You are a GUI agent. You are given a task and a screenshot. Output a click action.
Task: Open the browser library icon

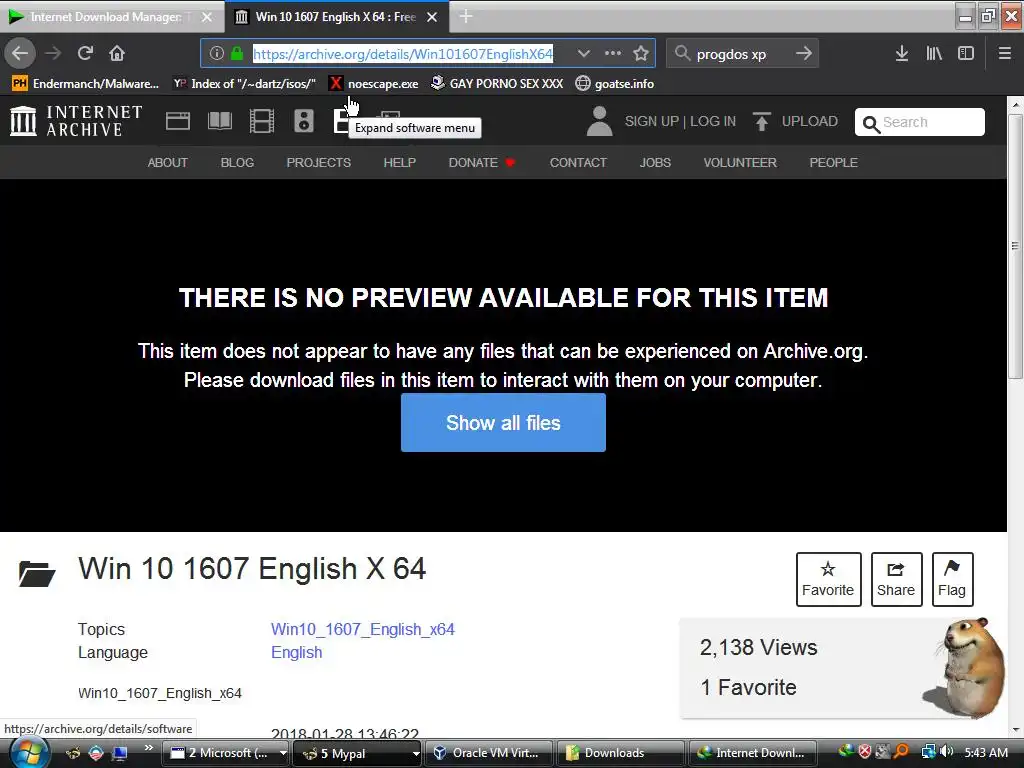coord(934,54)
